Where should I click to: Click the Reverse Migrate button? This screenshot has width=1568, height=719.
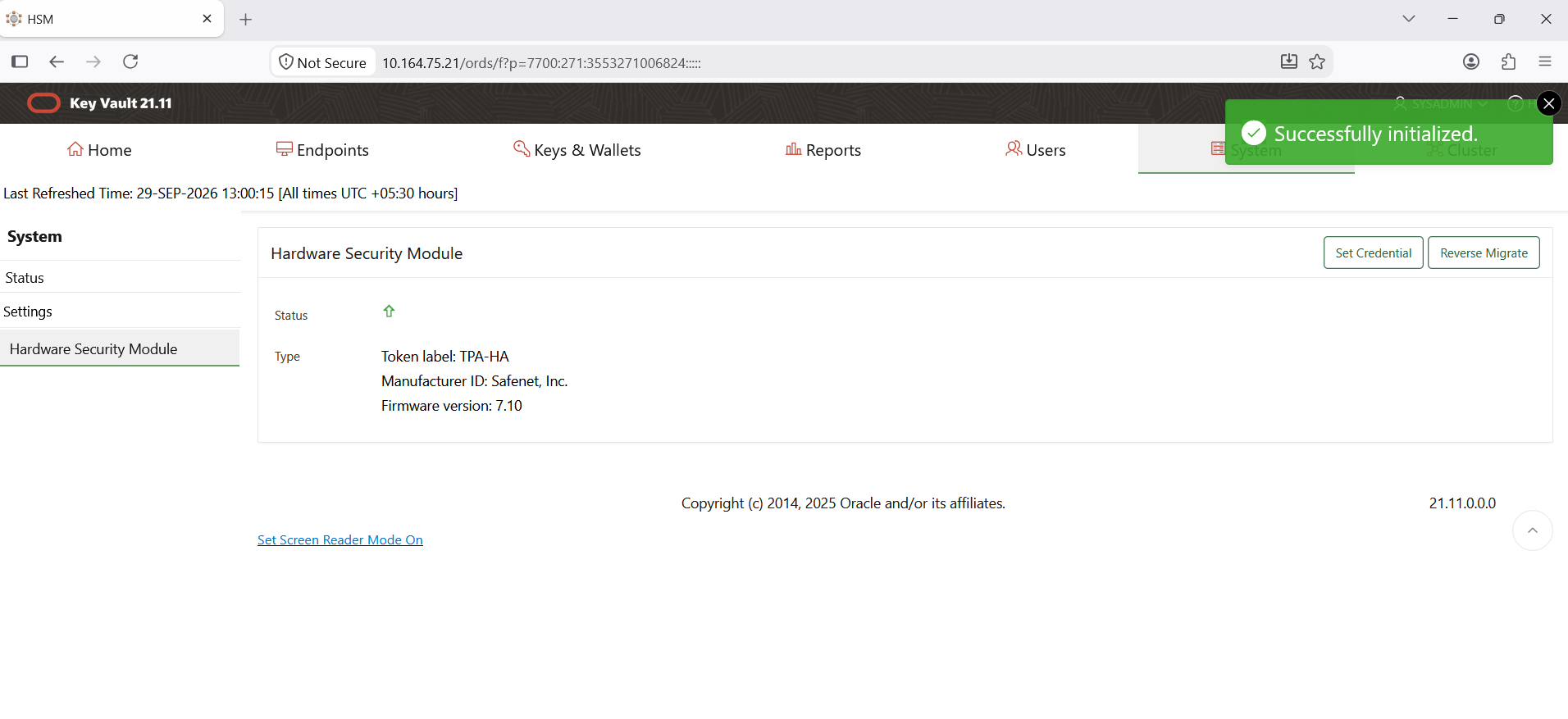[1484, 253]
